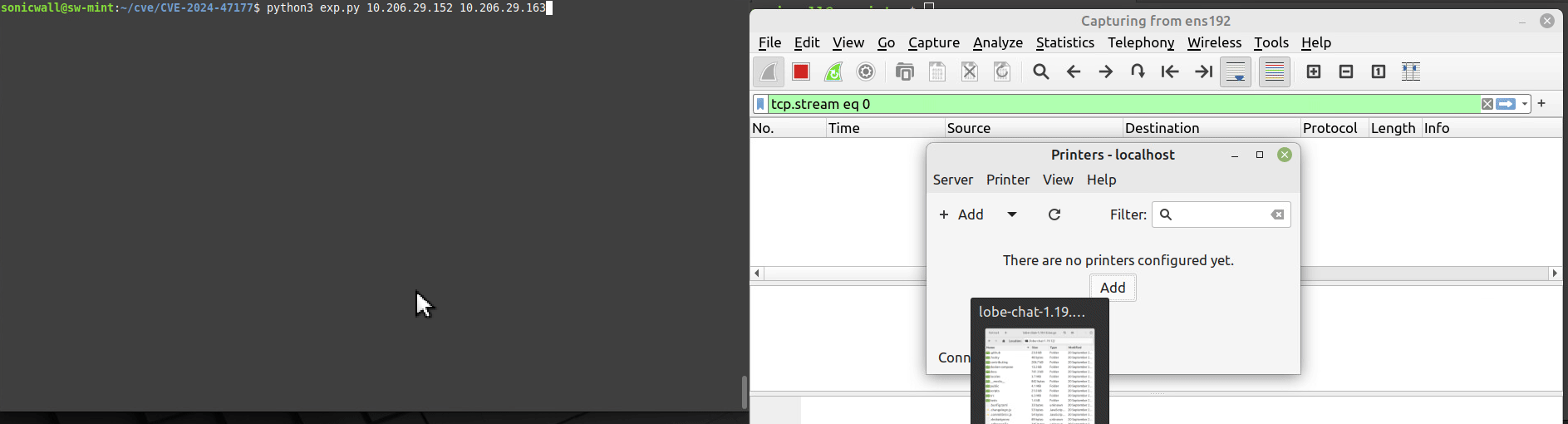This screenshot has width=1568, height=424.
Task: Go back to previous packet arrow
Action: (1074, 72)
